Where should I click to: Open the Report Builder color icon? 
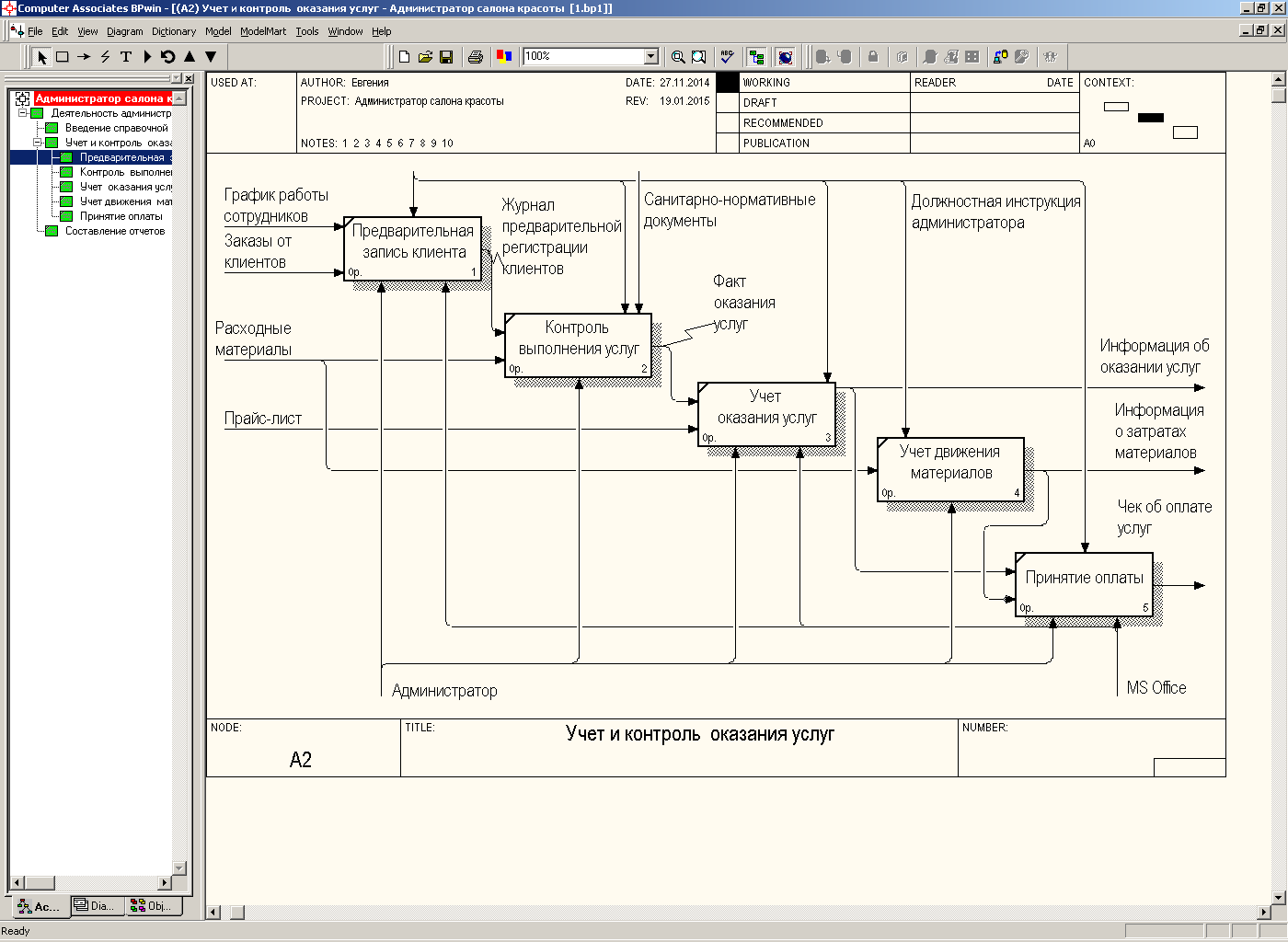[x=503, y=57]
